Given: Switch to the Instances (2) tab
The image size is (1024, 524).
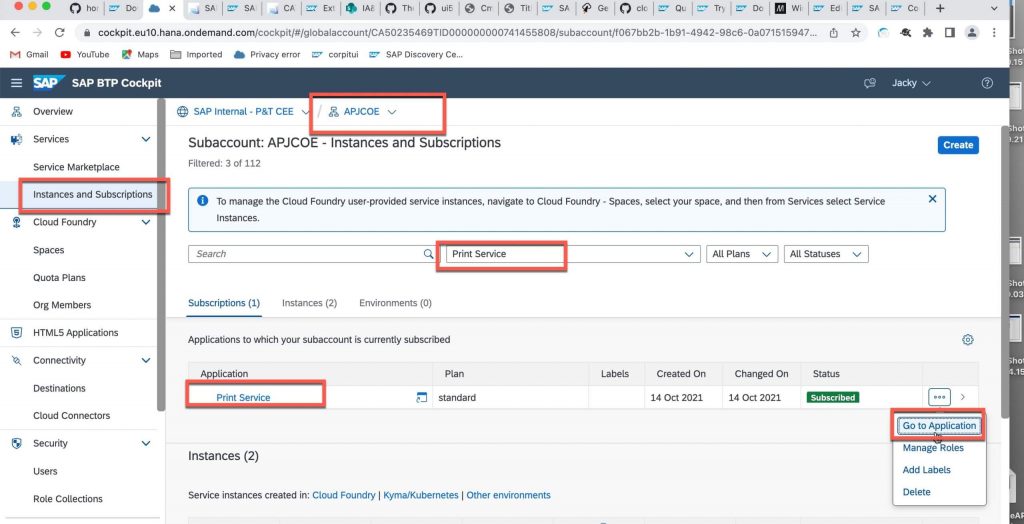Looking at the screenshot, I should tap(310, 303).
